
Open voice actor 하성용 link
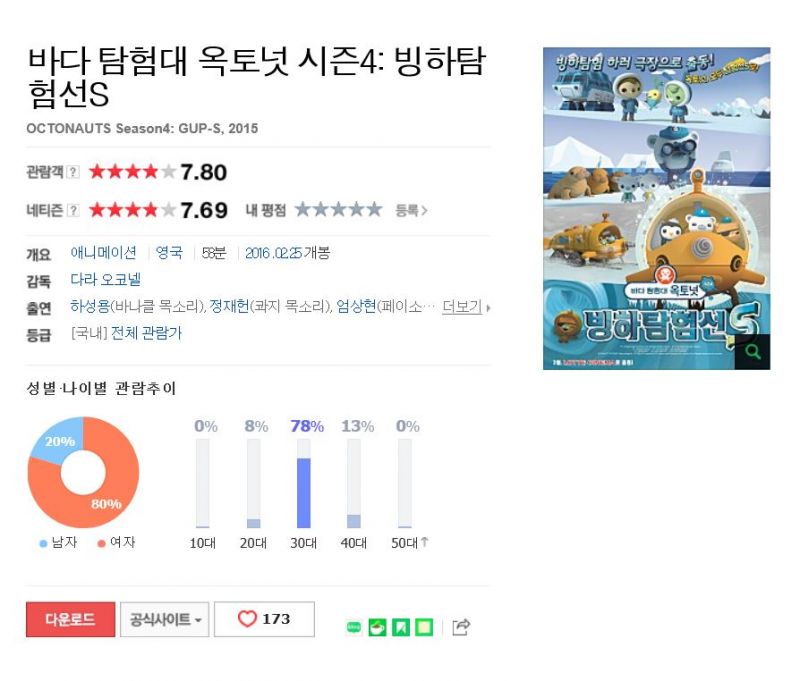90,306
